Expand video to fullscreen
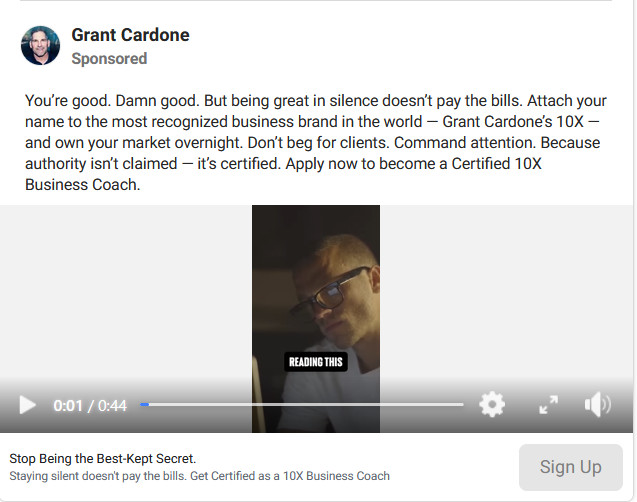Image resolution: width=637 pixels, height=502 pixels. 548,405
